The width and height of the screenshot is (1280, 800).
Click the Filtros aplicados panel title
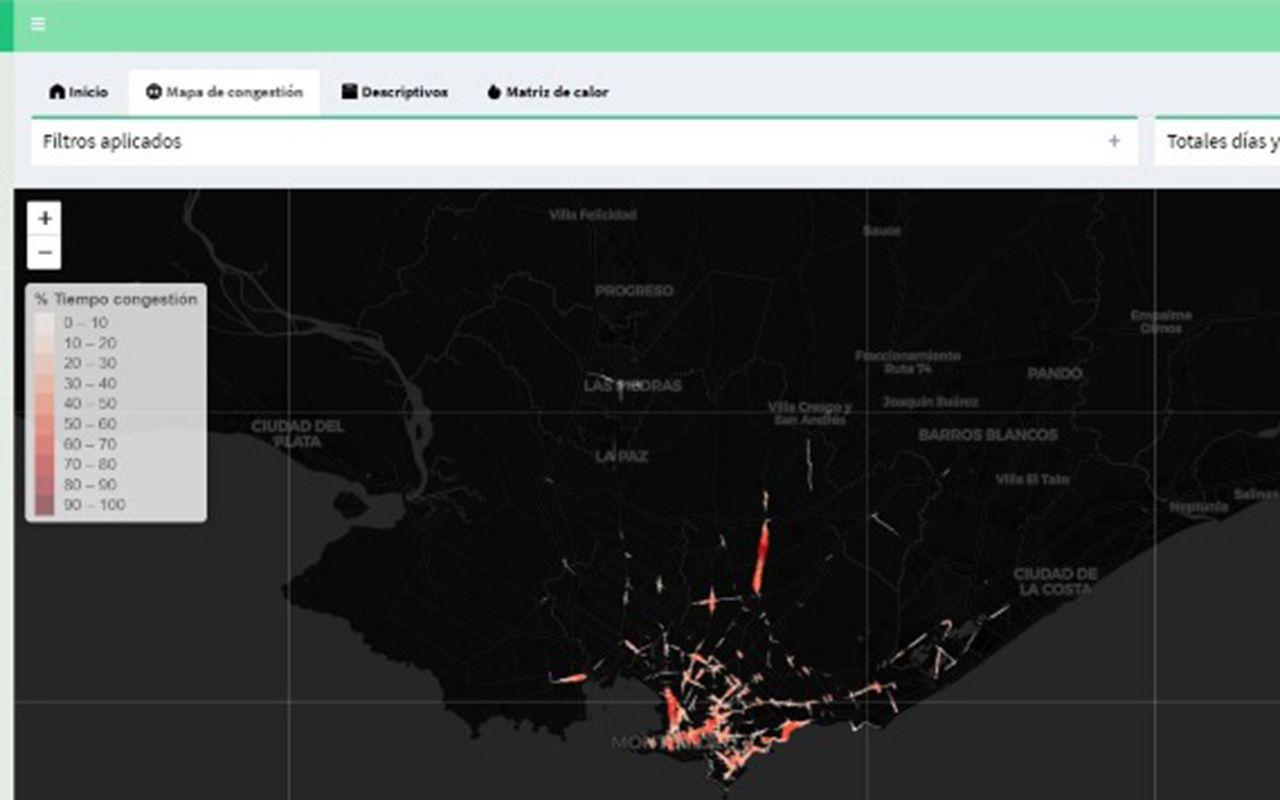[x=112, y=142]
